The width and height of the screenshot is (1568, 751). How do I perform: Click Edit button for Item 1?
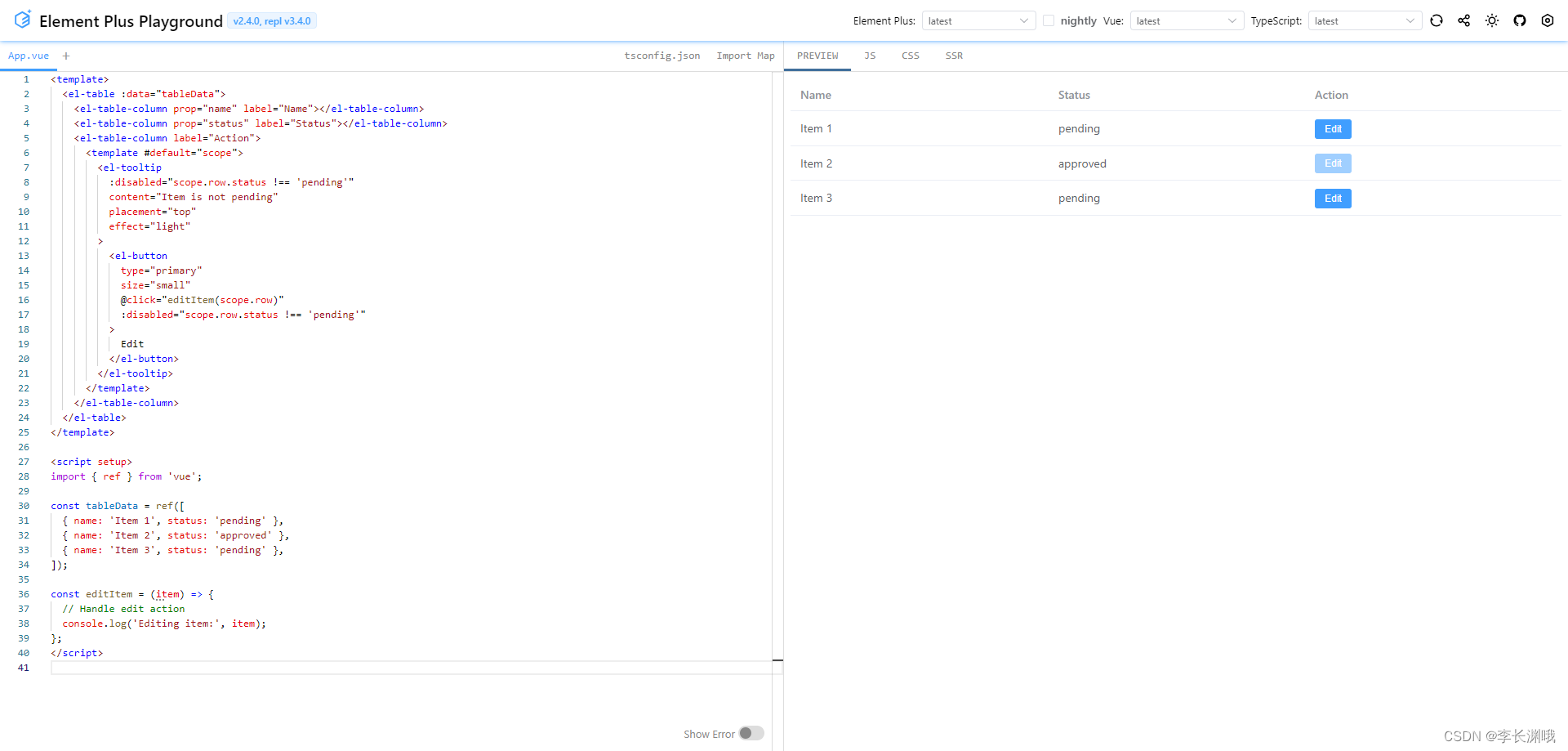(x=1333, y=129)
